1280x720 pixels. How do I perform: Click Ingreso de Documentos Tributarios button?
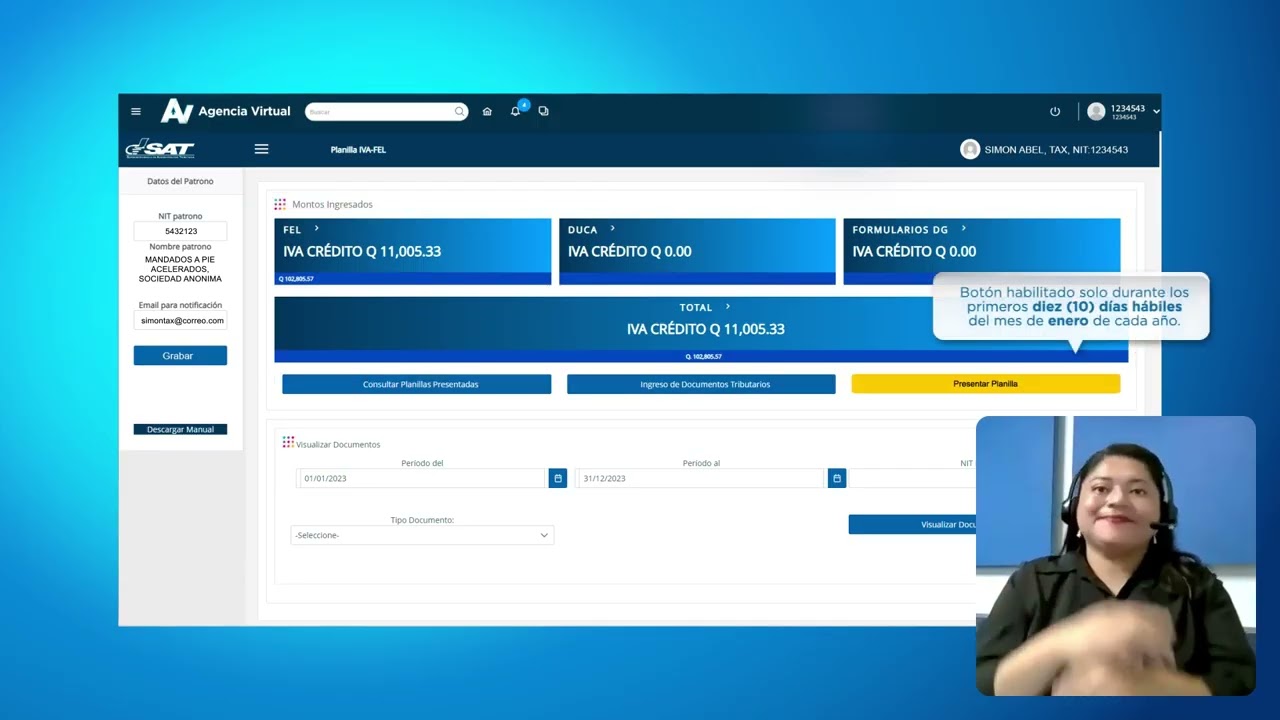(x=701, y=384)
